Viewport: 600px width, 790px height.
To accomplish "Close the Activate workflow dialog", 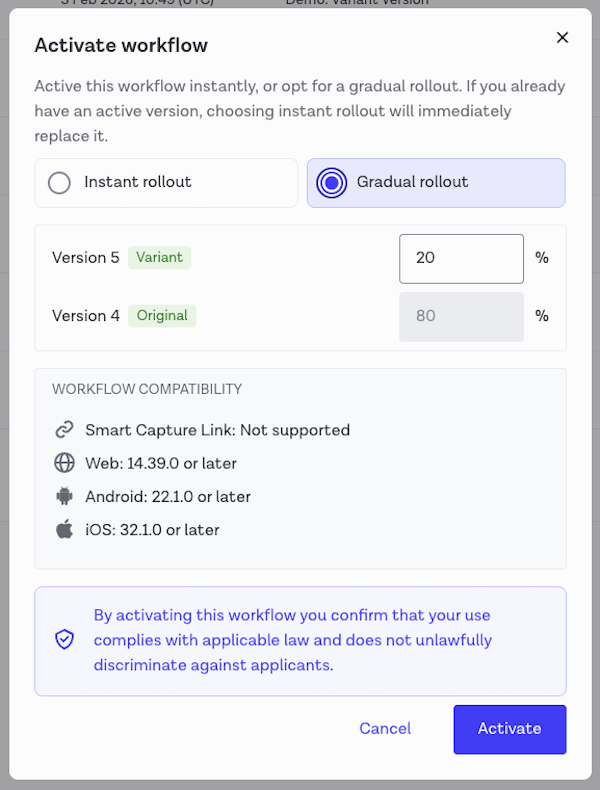I will pos(562,38).
